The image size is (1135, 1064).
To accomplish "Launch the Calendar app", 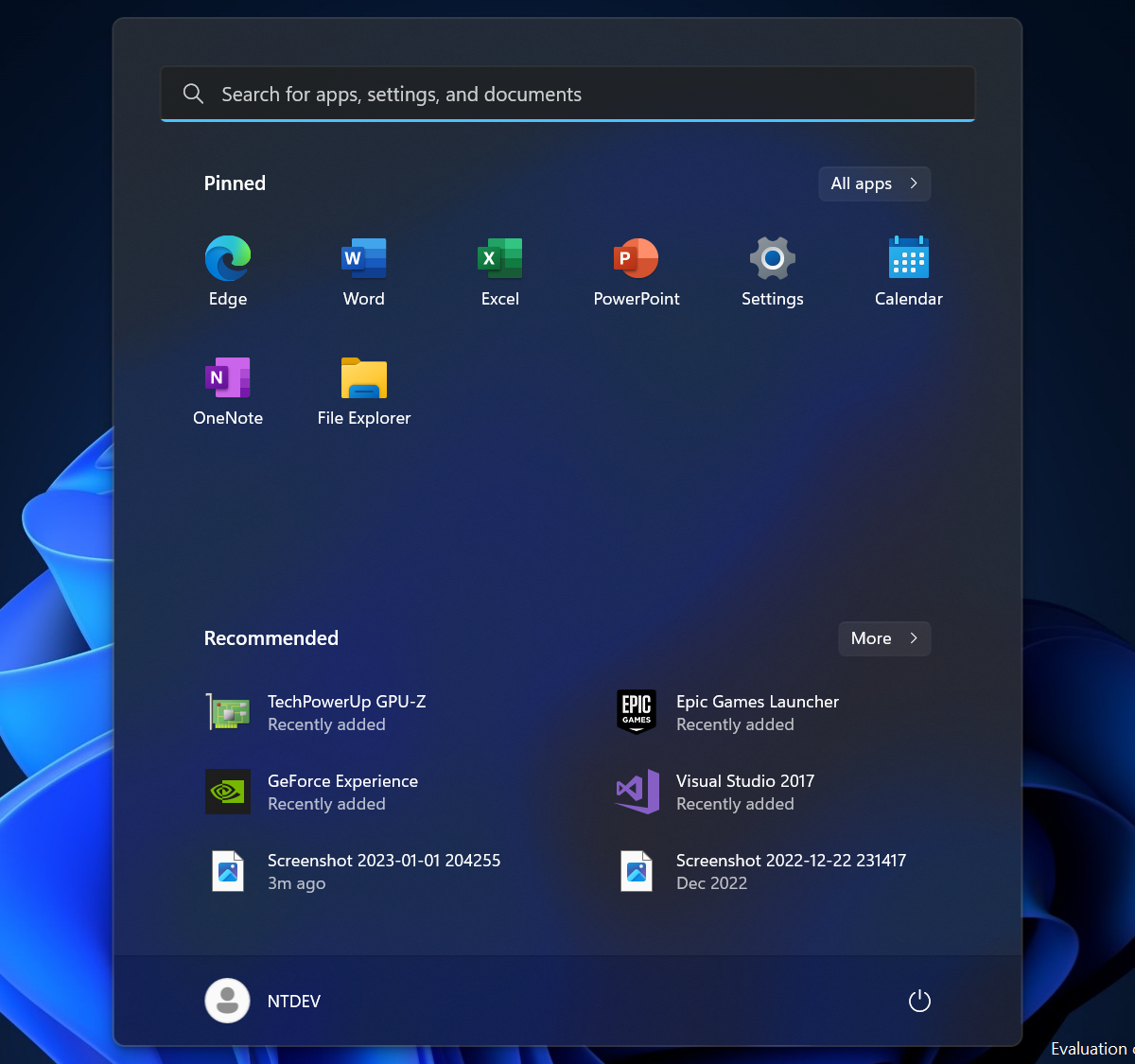I will pos(908,271).
